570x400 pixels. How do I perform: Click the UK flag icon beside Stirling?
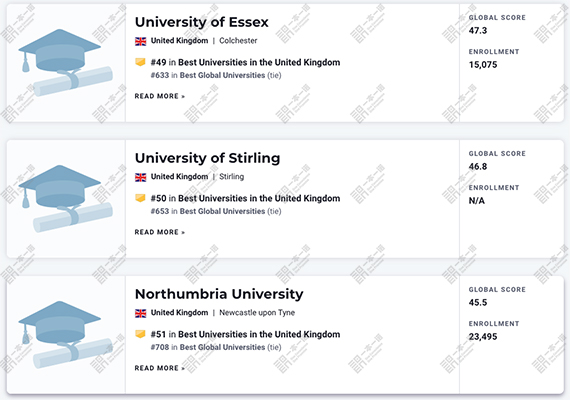point(141,177)
